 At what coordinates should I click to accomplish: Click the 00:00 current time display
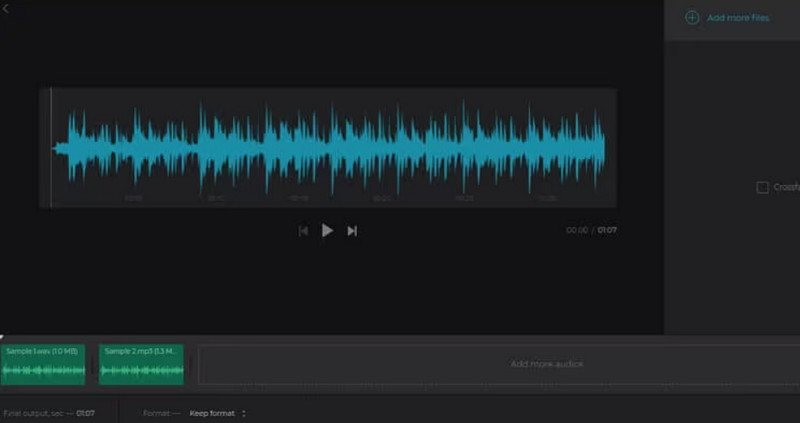coord(577,230)
